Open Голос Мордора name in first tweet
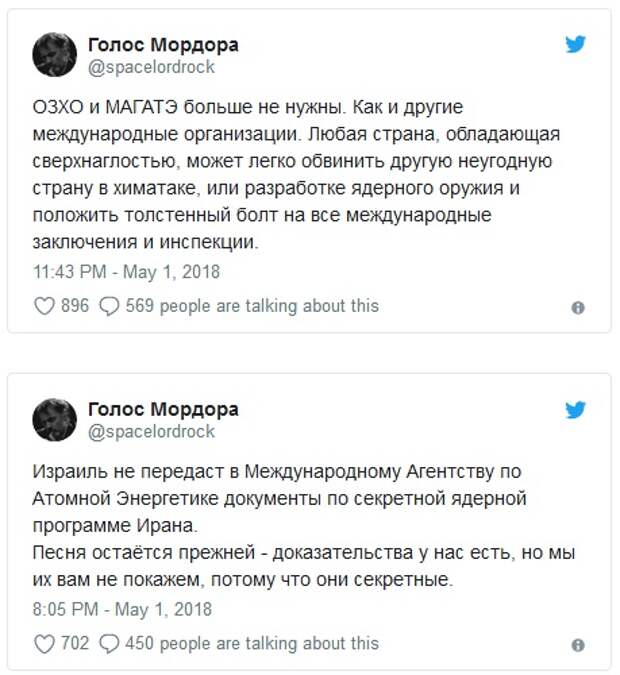The height and width of the screenshot is (675, 620). coord(163,45)
